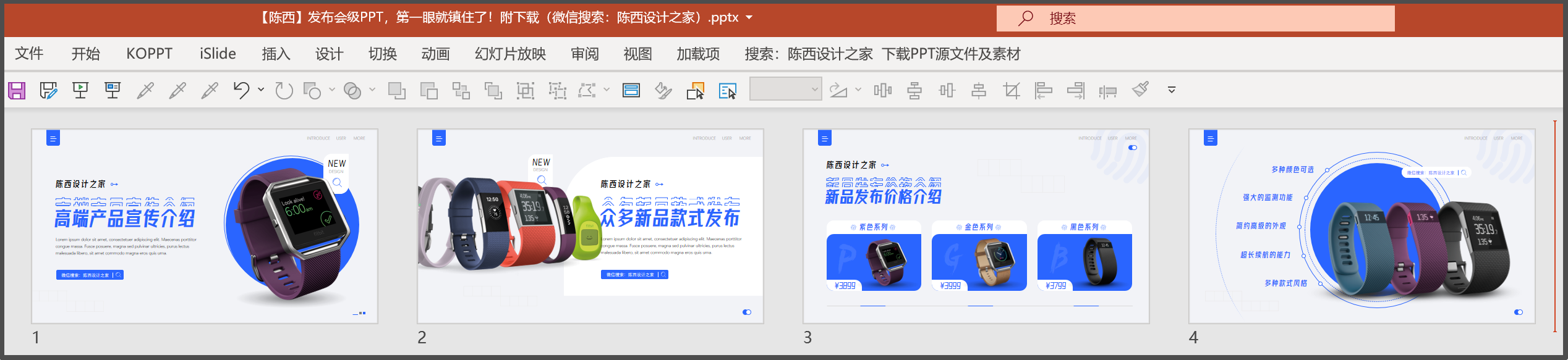Open the 文件 menu
The width and height of the screenshot is (1568, 360).
29,54
